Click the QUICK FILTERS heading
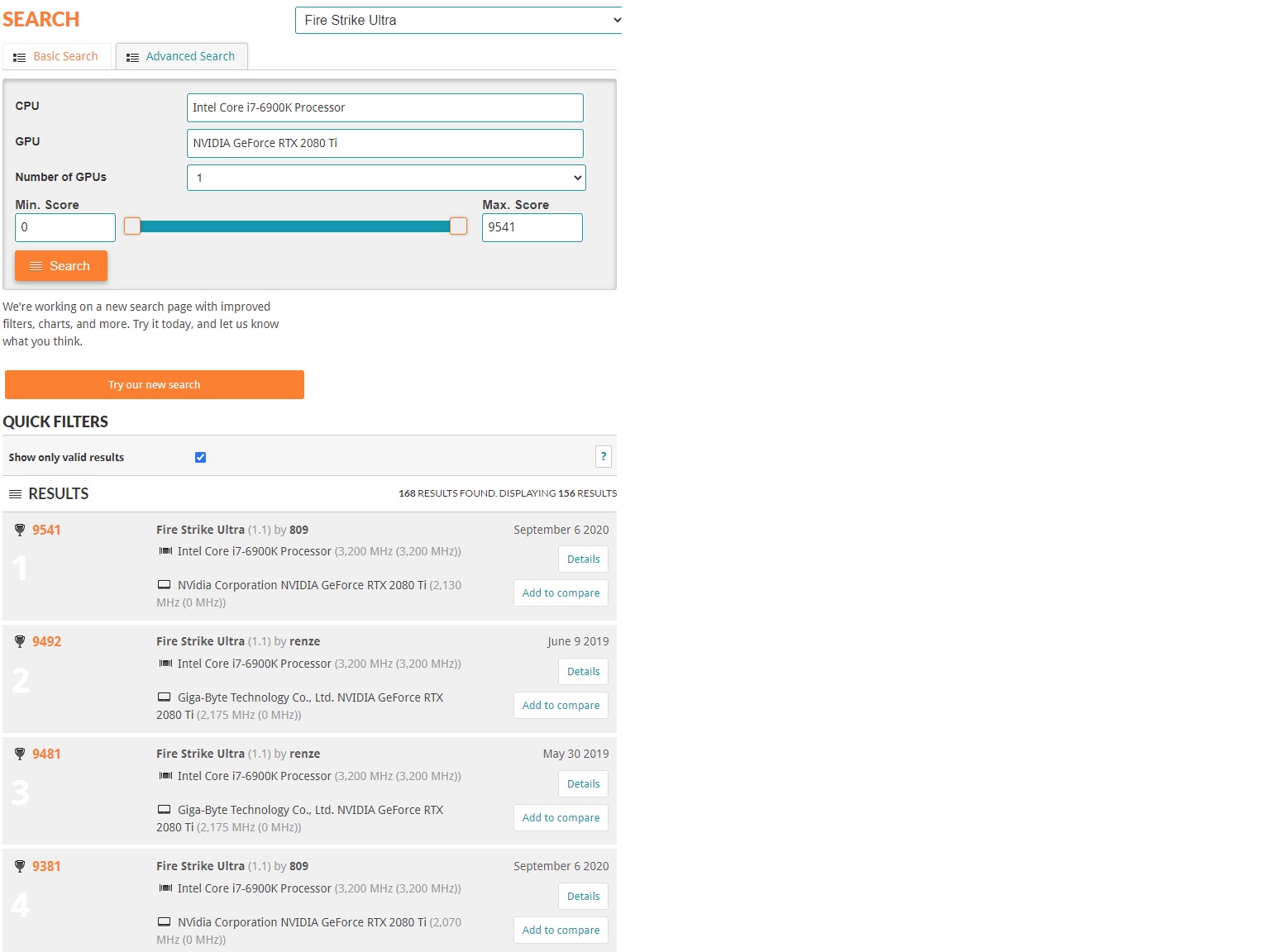 pyautogui.click(x=55, y=421)
